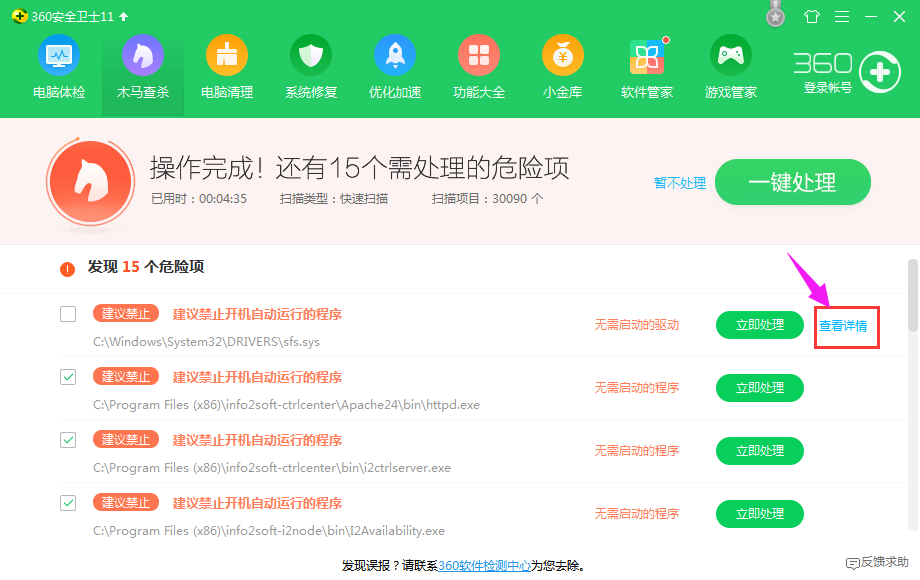Open the 系统修复 system repair shield icon
The width and height of the screenshot is (920, 580).
coord(311,56)
